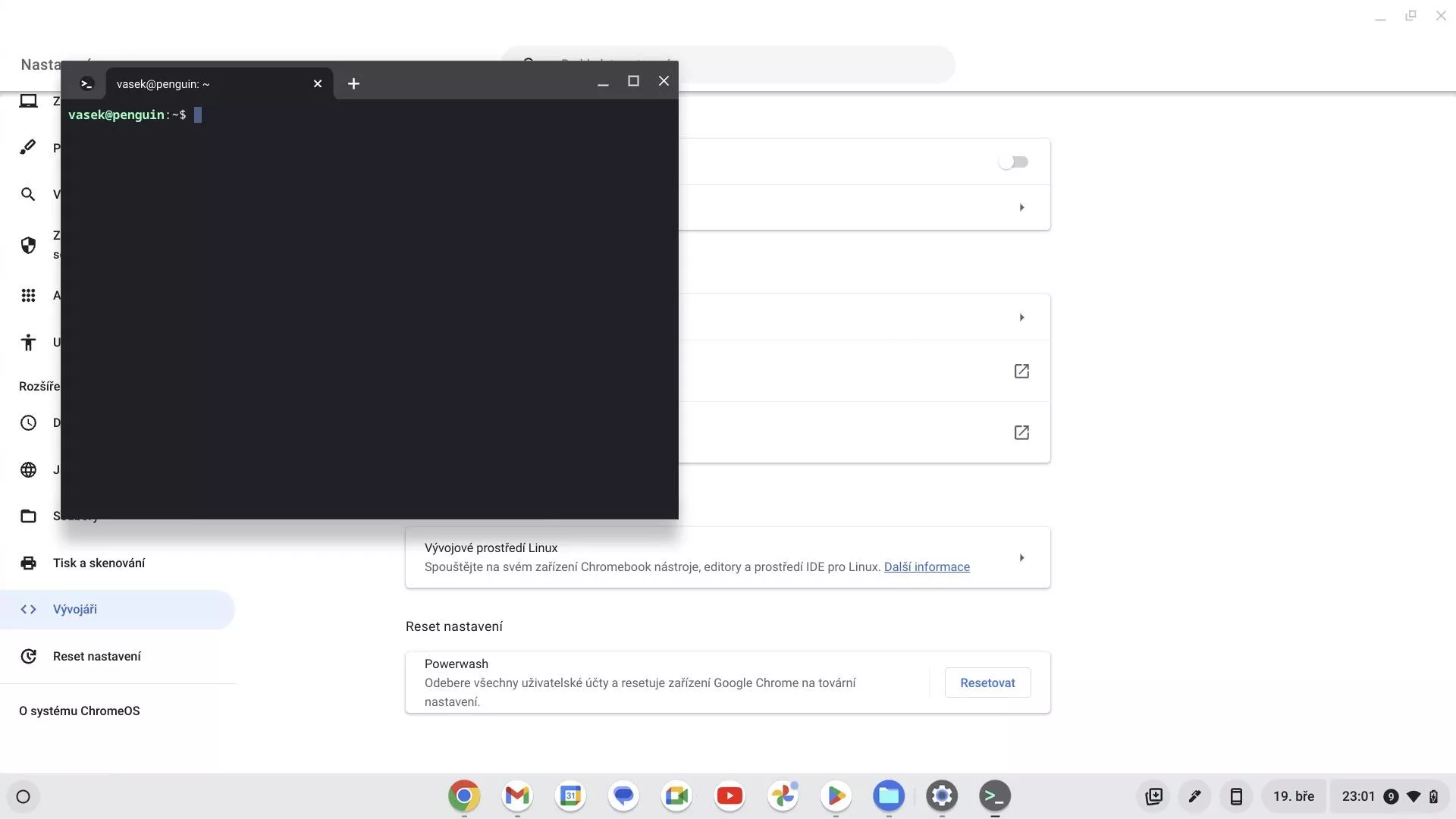Click the clock sidebar icon
Image resolution: width=1456 pixels, height=819 pixels.
28,422
